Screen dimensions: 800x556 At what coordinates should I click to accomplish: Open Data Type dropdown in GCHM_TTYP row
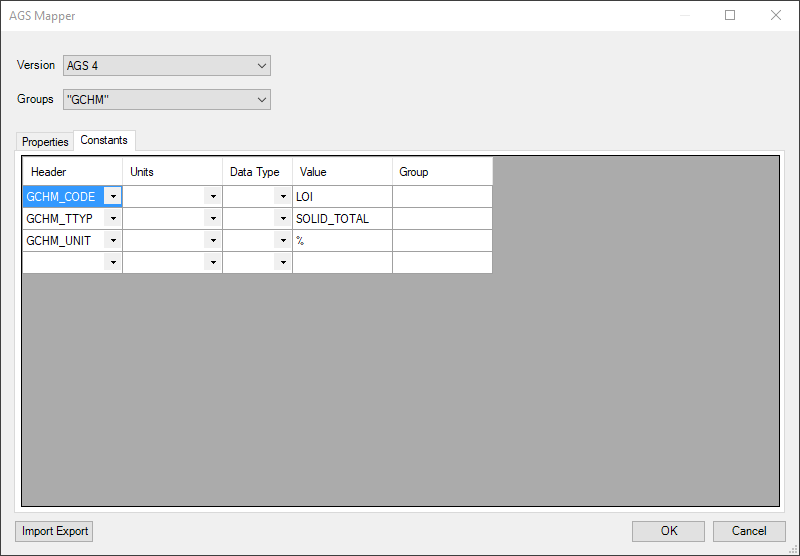point(283,218)
